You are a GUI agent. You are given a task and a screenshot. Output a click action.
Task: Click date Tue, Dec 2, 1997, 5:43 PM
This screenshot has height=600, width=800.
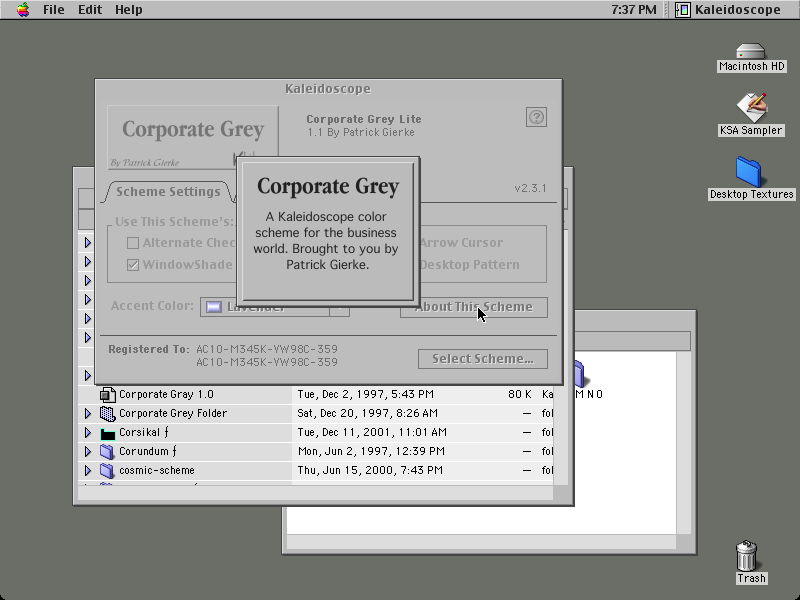[365, 394]
